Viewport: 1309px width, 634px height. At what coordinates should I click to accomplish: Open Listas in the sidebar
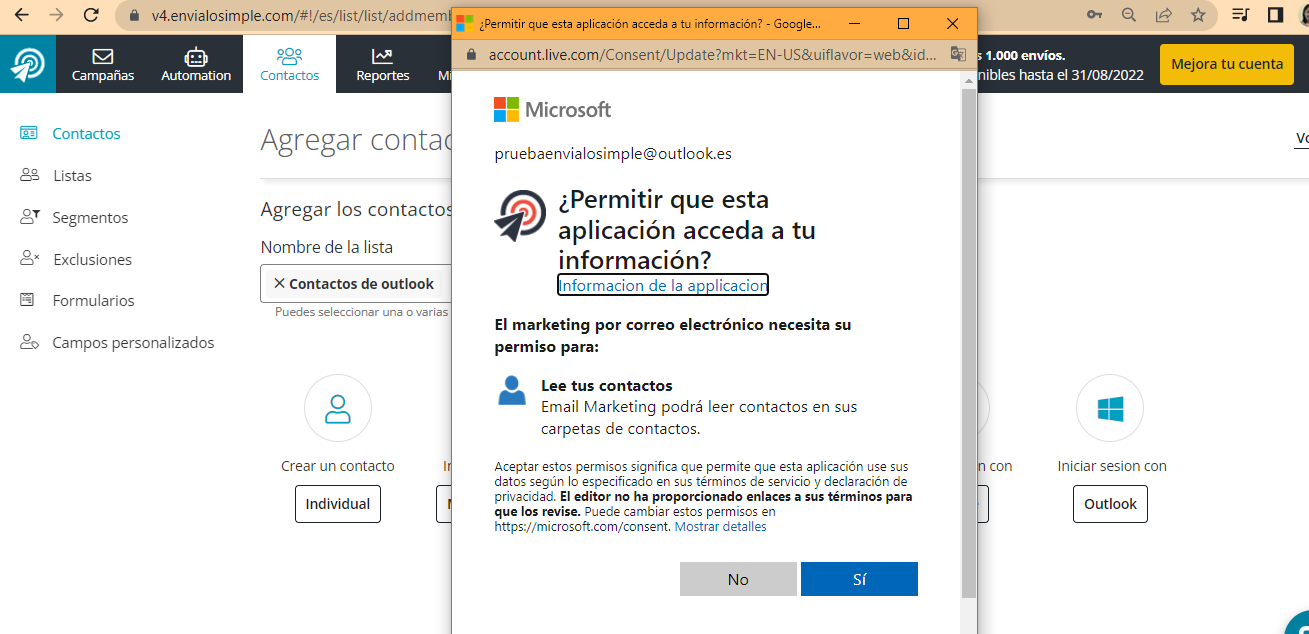(x=72, y=175)
